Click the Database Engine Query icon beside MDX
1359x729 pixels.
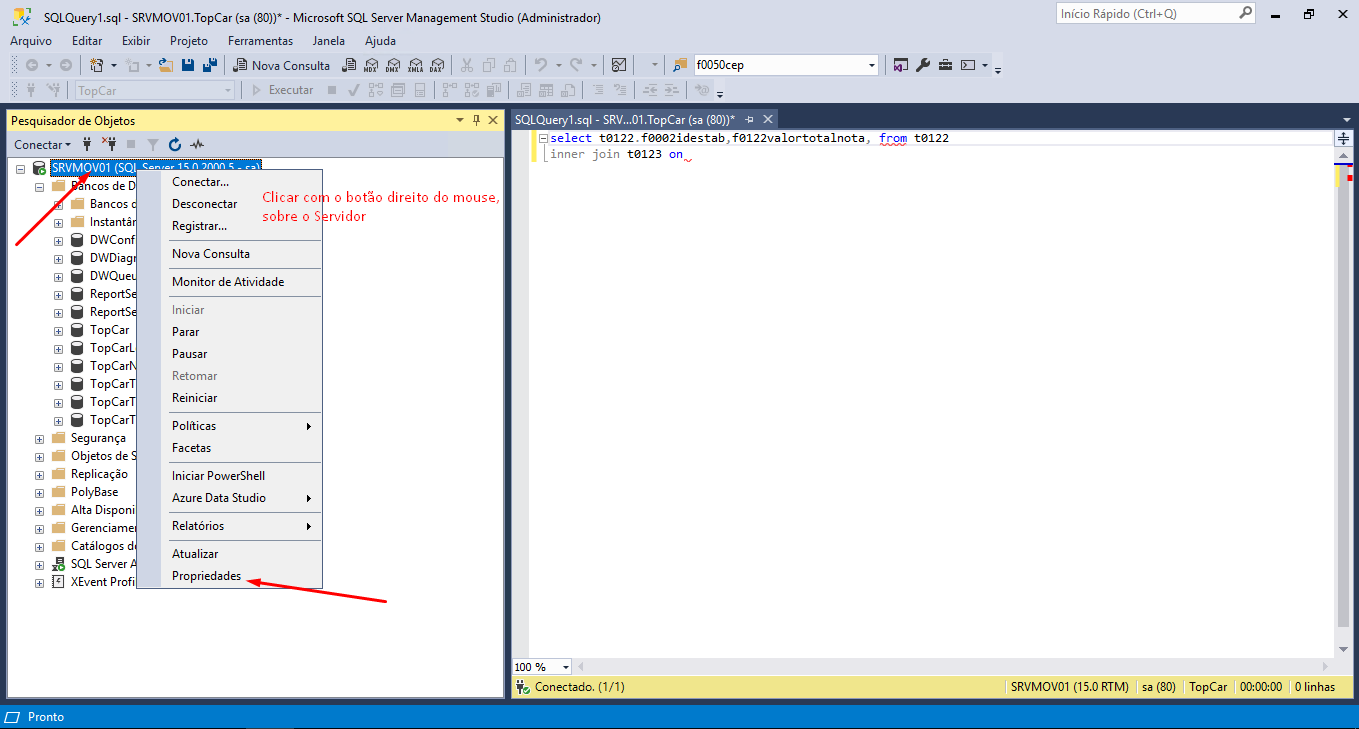(348, 65)
